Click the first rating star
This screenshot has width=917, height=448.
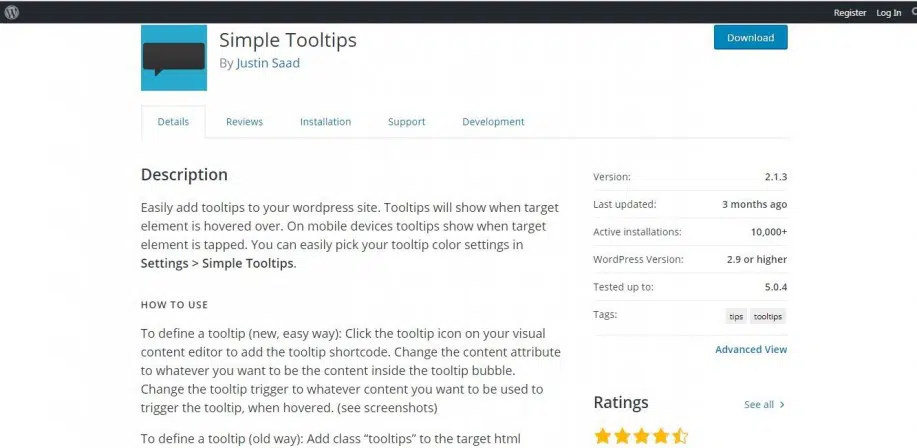click(602, 436)
